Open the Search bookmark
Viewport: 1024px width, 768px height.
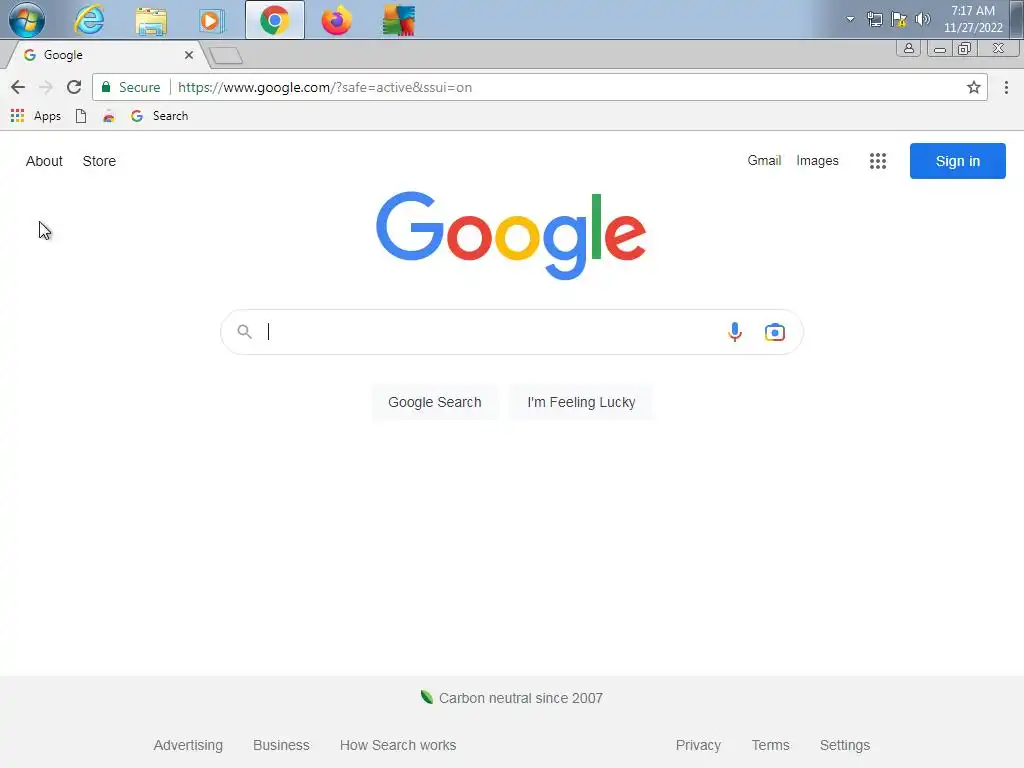point(159,116)
